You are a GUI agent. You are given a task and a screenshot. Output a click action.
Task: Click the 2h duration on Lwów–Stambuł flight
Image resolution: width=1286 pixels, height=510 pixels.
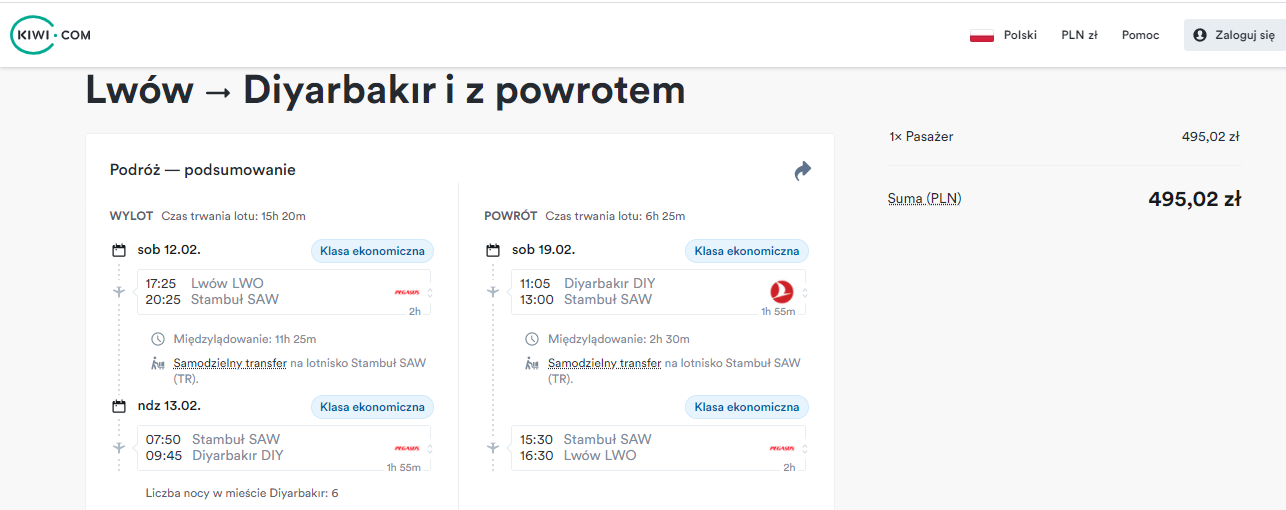414,311
